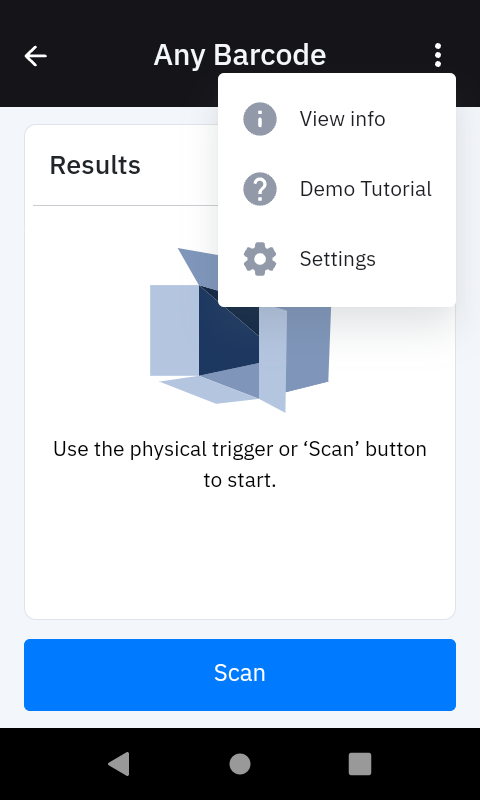Viewport: 480px width, 800px height.
Task: Open Demo Tutorial from the menu
Action: point(337,189)
